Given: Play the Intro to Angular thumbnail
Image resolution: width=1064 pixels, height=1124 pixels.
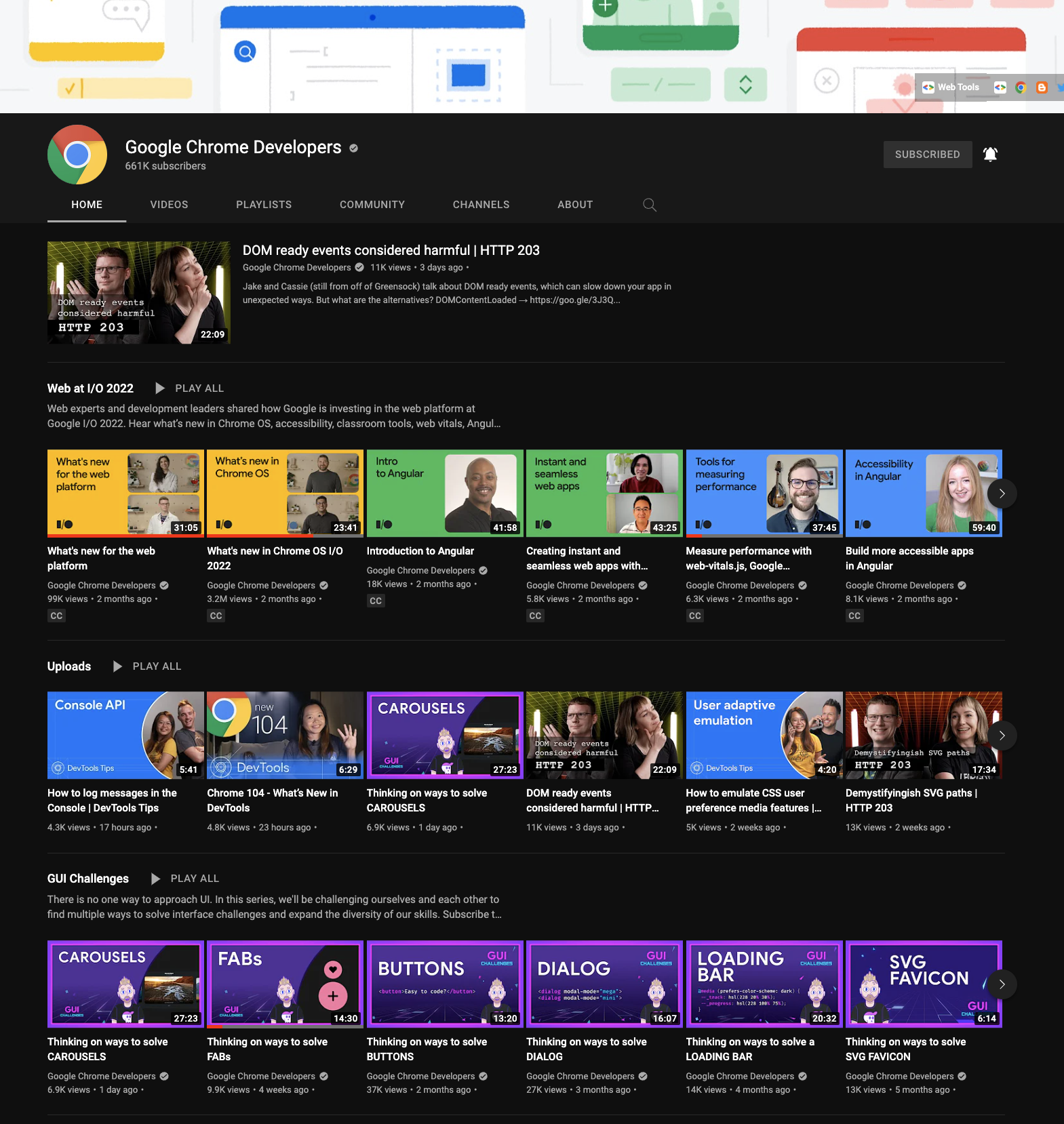Looking at the screenshot, I should [x=445, y=494].
